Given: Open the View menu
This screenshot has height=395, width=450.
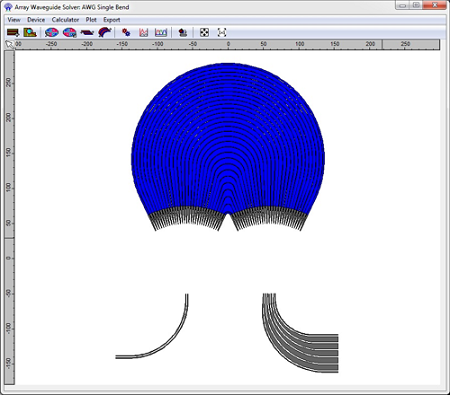Looking at the screenshot, I should 14,20.
